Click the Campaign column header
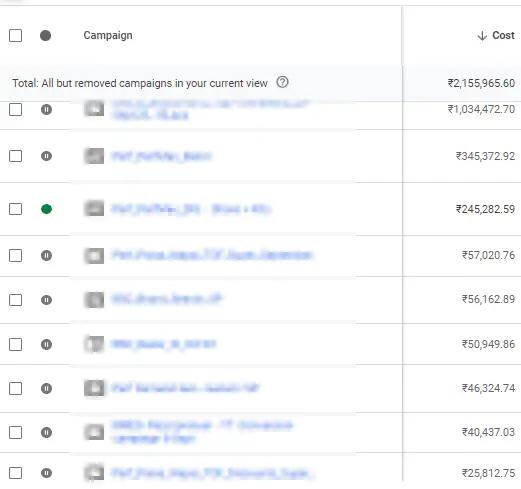 (108, 35)
